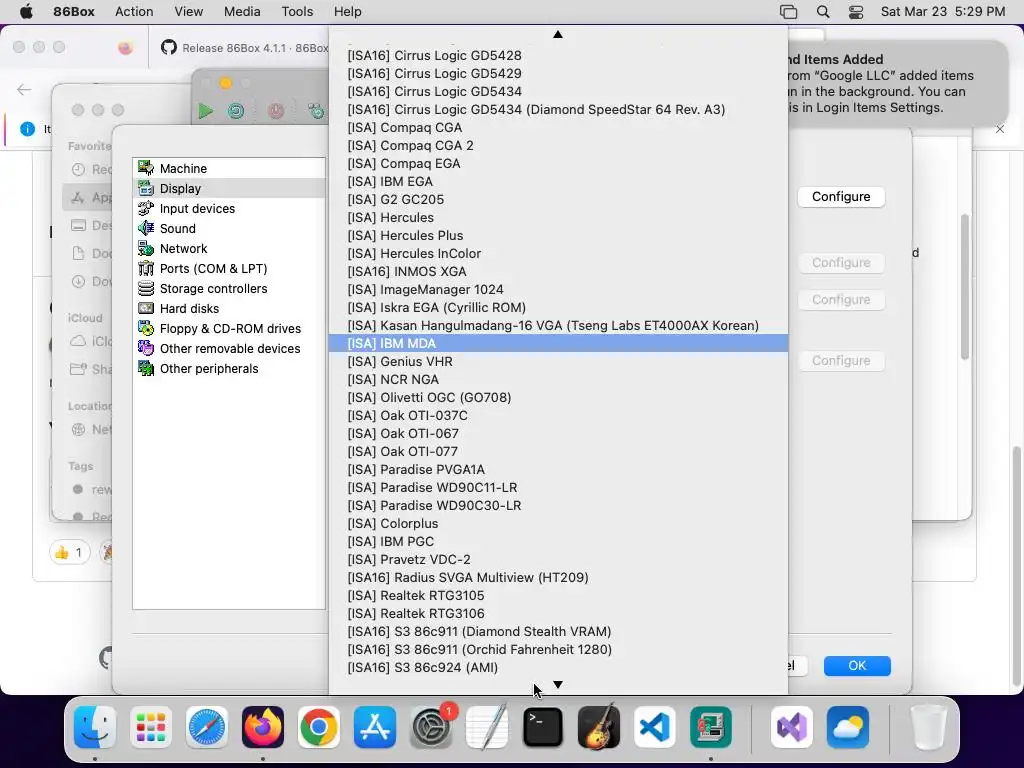The height and width of the screenshot is (768, 1024).
Task: Choose [ISA16] S3 86c924 (AMI)
Action: [x=558, y=667]
